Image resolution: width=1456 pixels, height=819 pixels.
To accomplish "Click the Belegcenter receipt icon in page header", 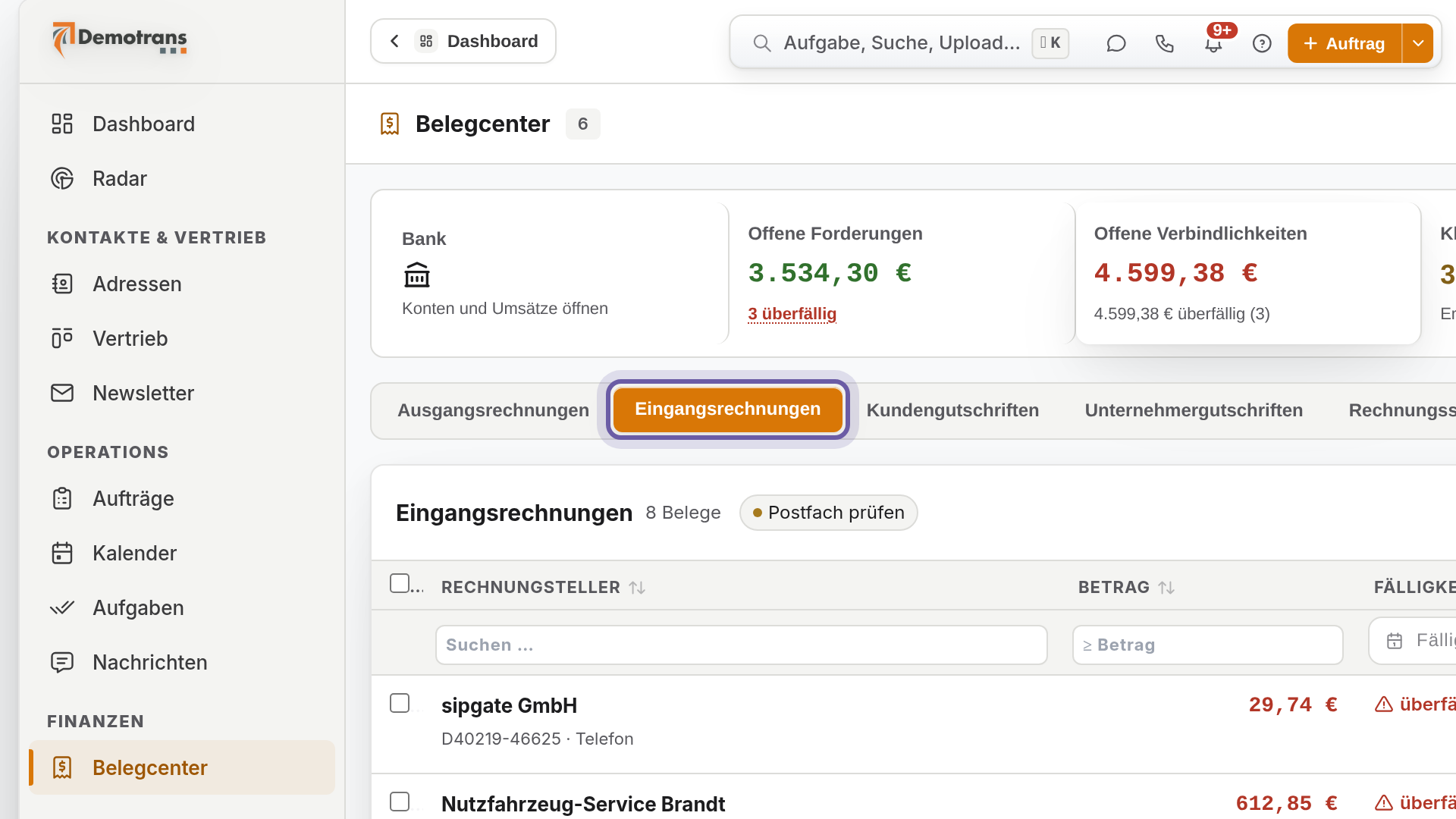I will point(390,124).
